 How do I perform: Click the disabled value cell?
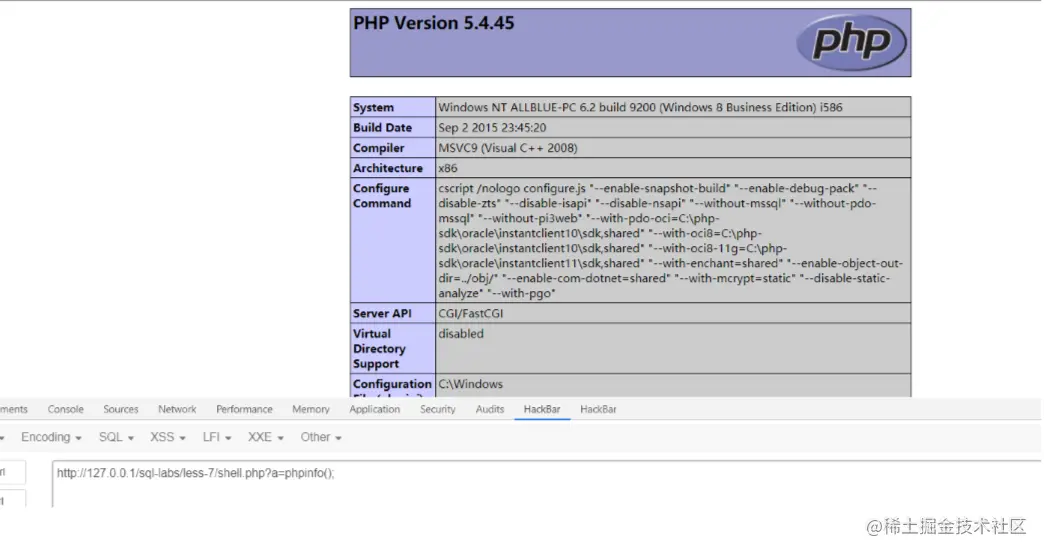tap(673, 349)
